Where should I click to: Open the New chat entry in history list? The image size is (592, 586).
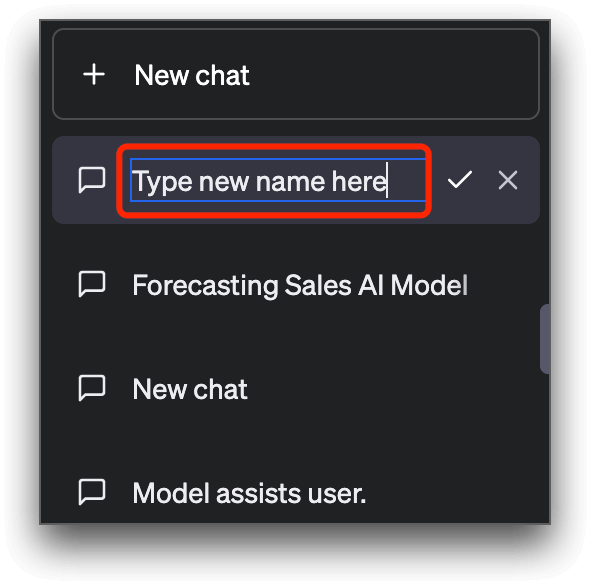coord(296,389)
